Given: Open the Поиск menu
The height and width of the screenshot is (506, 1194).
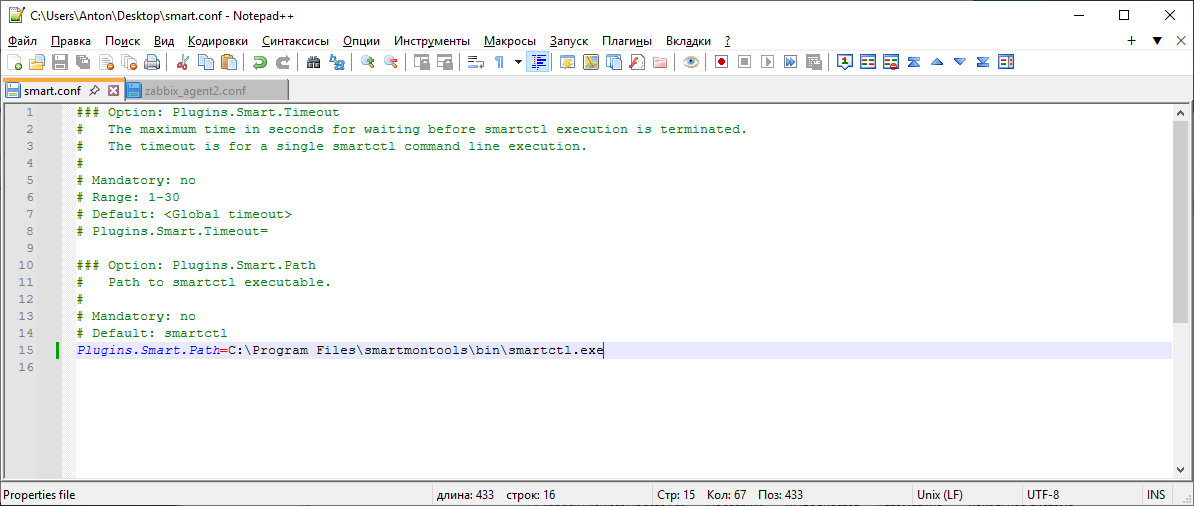Looking at the screenshot, I should [123, 41].
